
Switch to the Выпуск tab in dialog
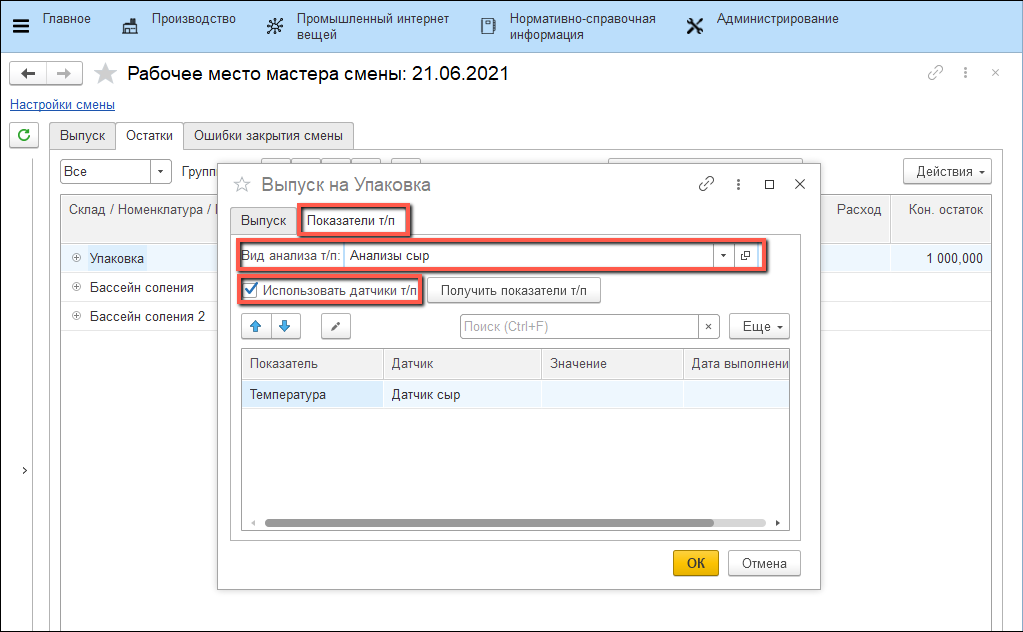(x=263, y=220)
